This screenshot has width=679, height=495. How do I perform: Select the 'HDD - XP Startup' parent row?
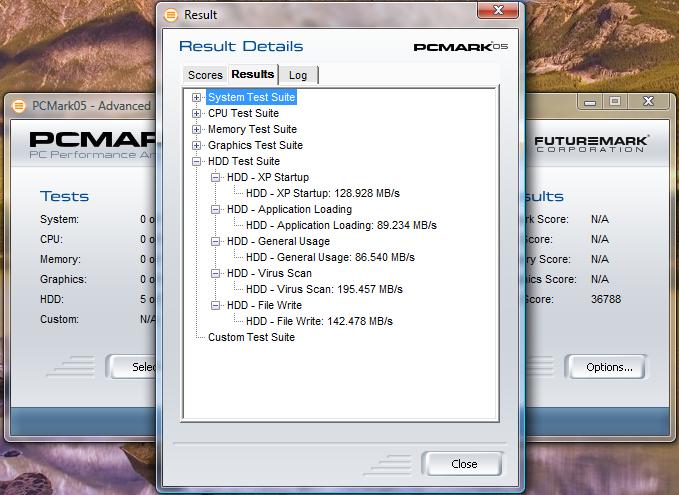pyautogui.click(x=268, y=178)
